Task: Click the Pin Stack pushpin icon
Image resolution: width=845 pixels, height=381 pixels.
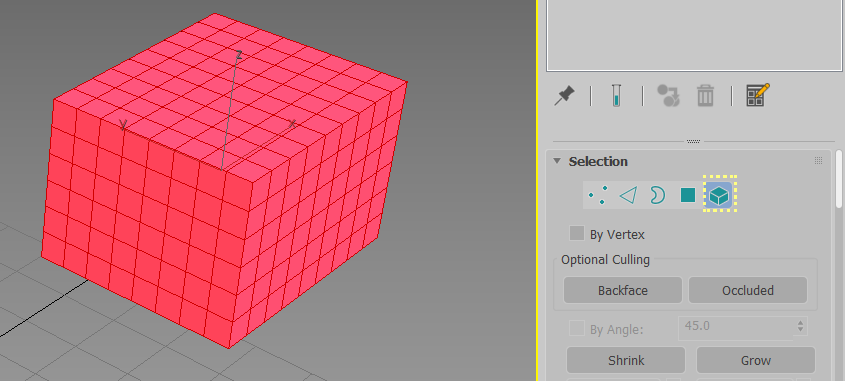Action: point(564,96)
